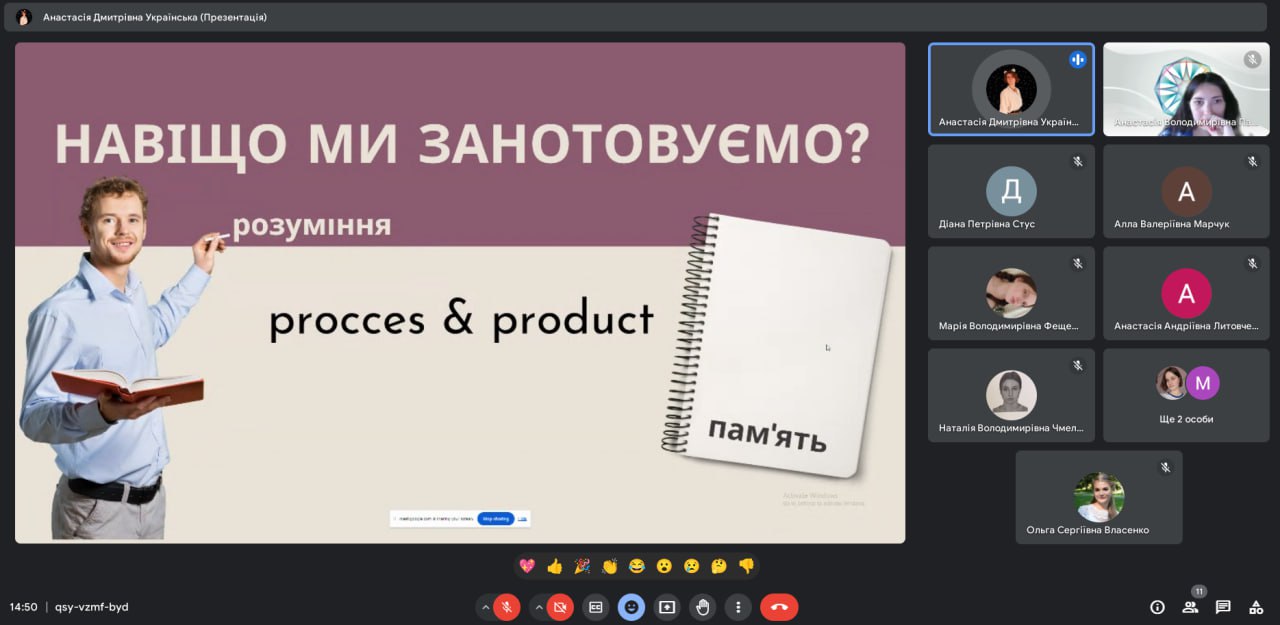Open the three-dot more options menu

(x=738, y=607)
